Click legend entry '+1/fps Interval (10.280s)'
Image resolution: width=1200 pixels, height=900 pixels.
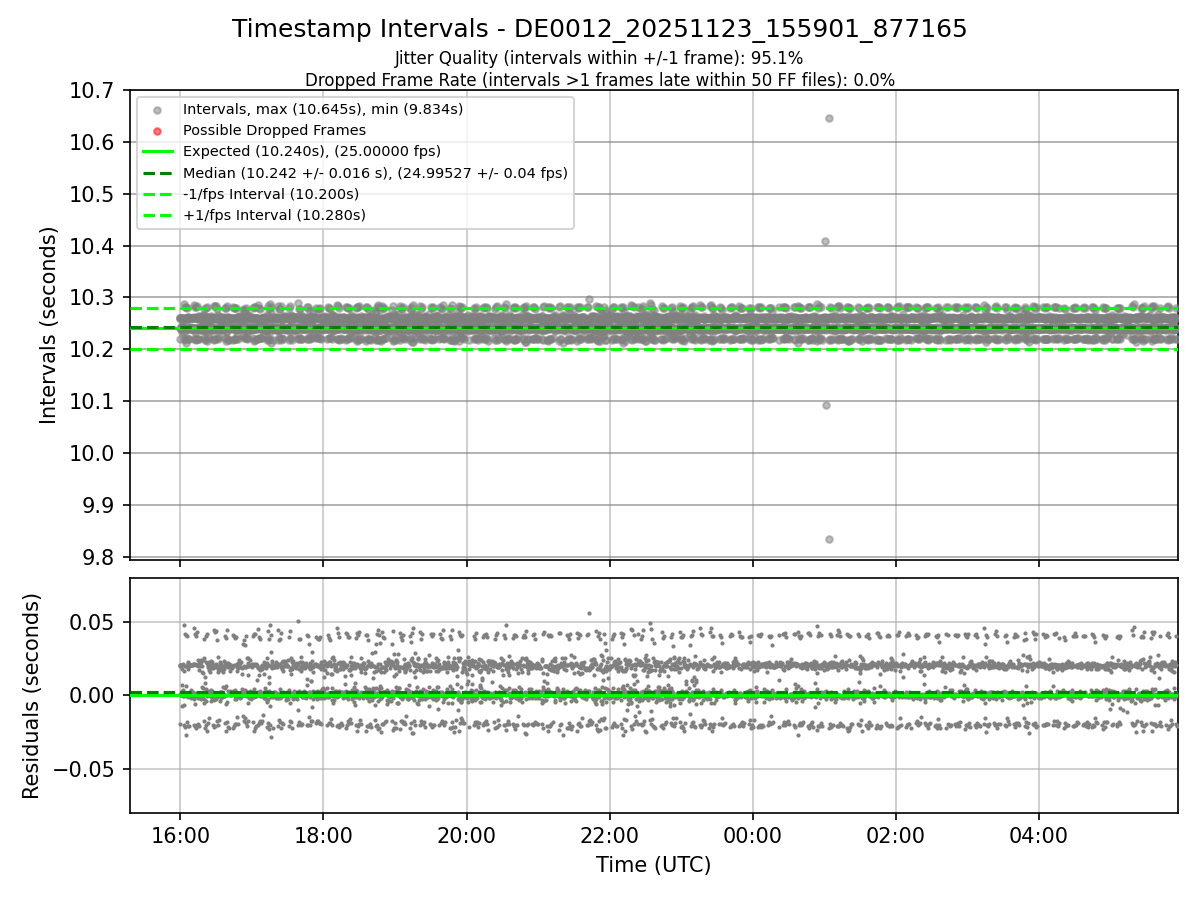point(274,215)
